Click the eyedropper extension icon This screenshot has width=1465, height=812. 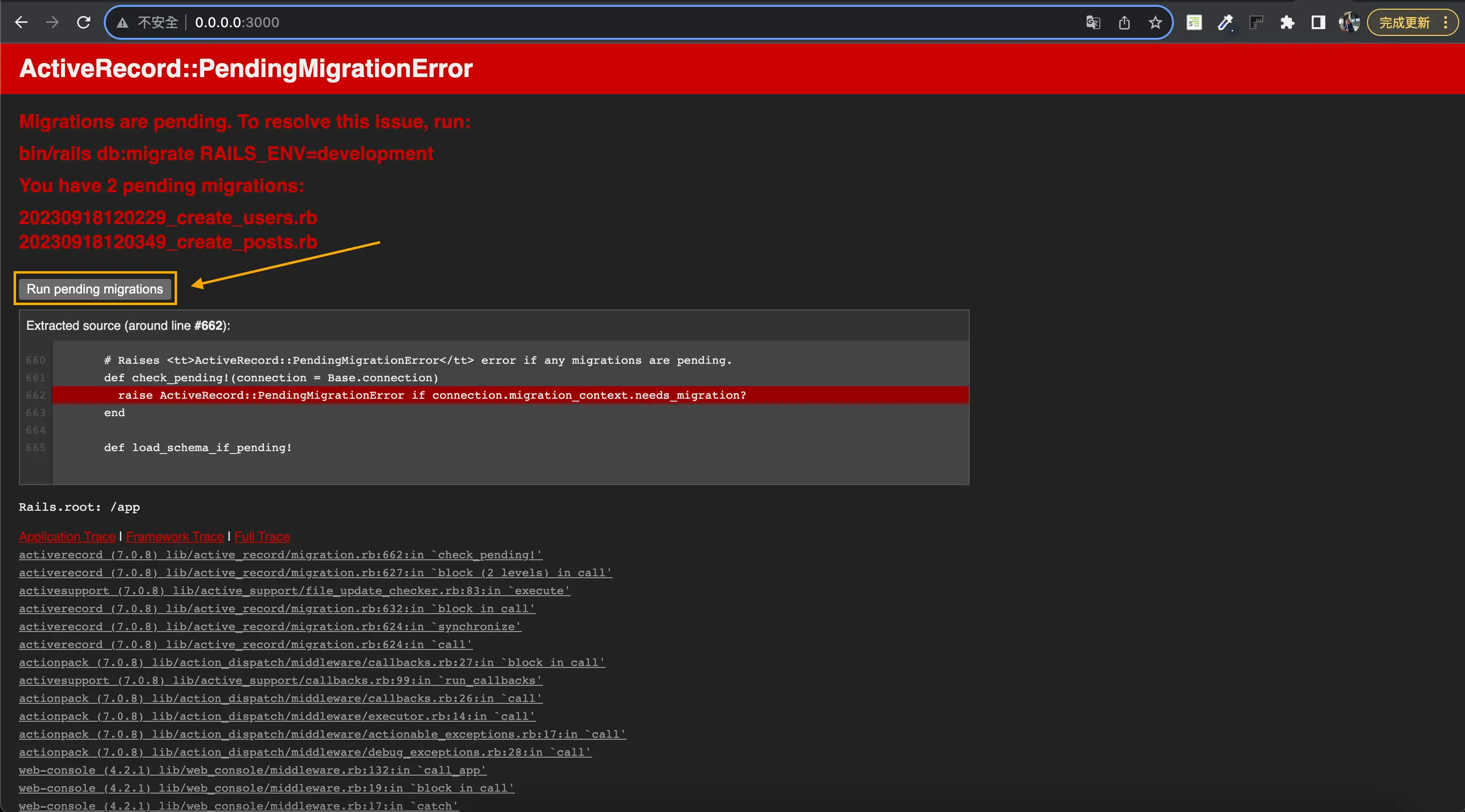(1225, 23)
